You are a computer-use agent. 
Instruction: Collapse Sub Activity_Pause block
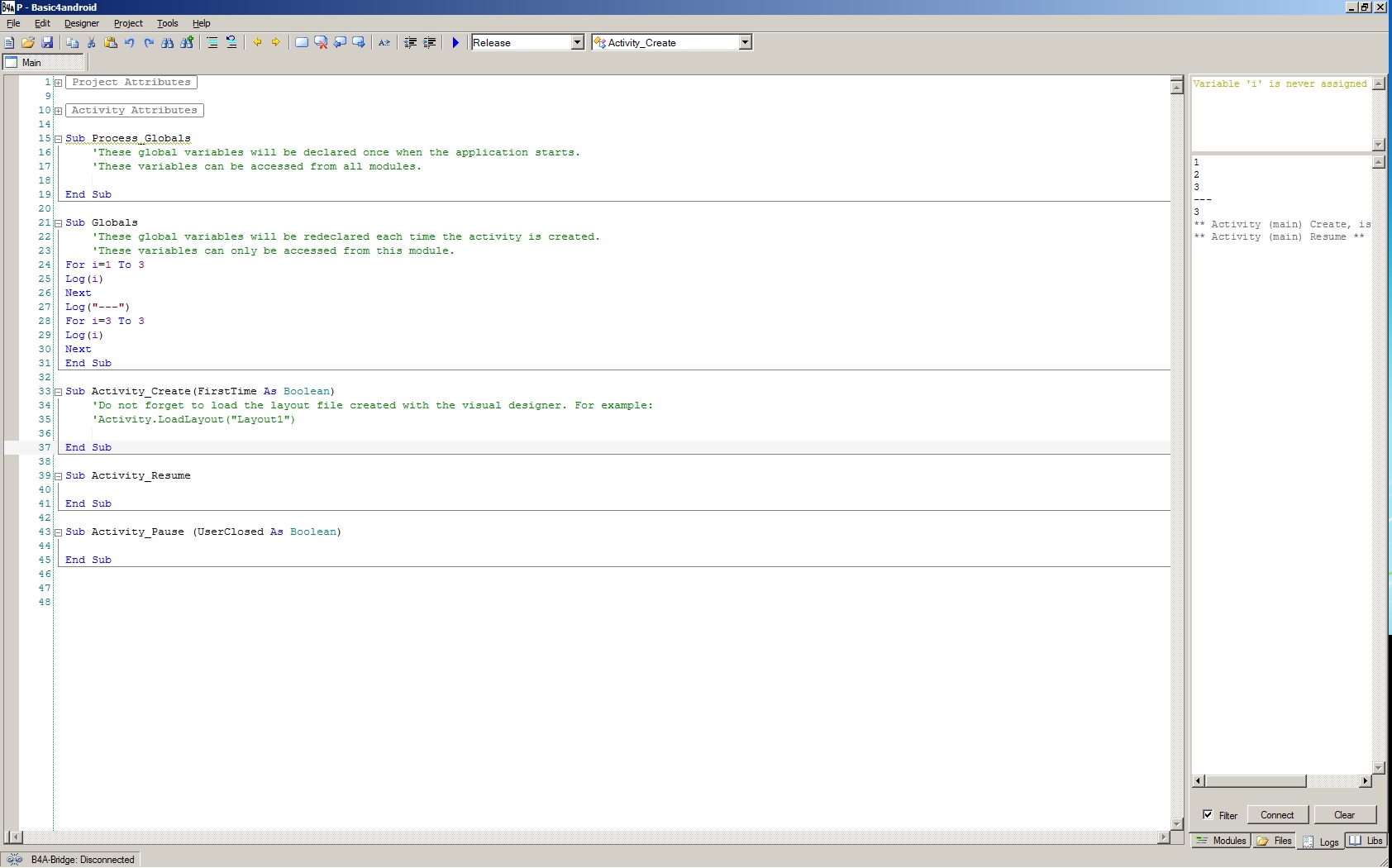click(58, 532)
